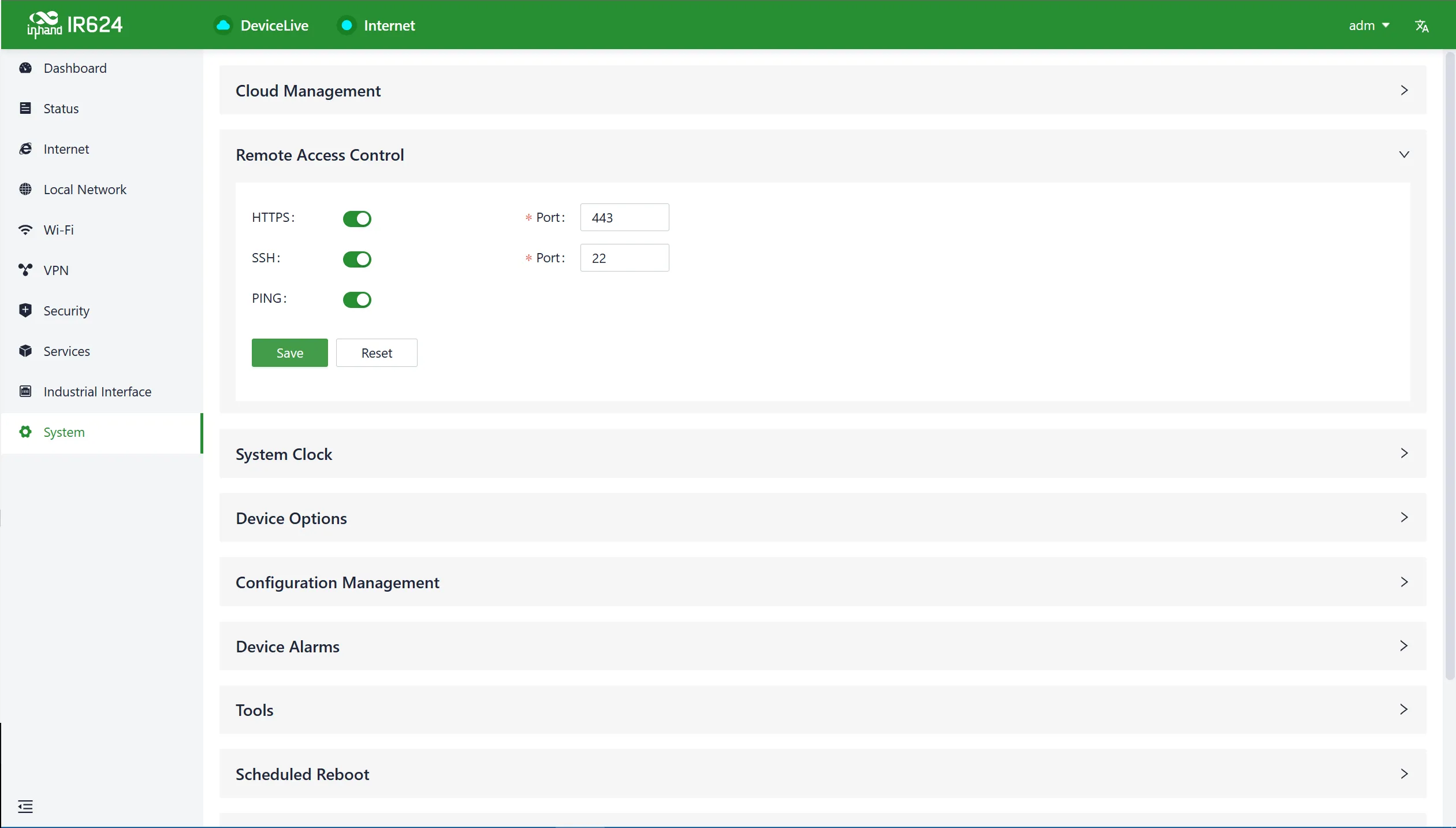Viewport: 1456px width, 828px height.
Task: Select the Industrial Interface menu item
Action: tap(102, 392)
